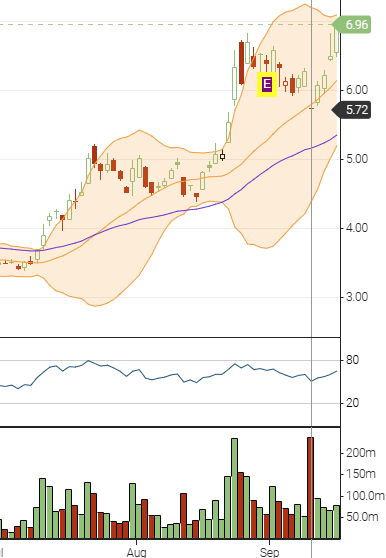
Task: Click the tallest green volume bar
Action: point(234,488)
